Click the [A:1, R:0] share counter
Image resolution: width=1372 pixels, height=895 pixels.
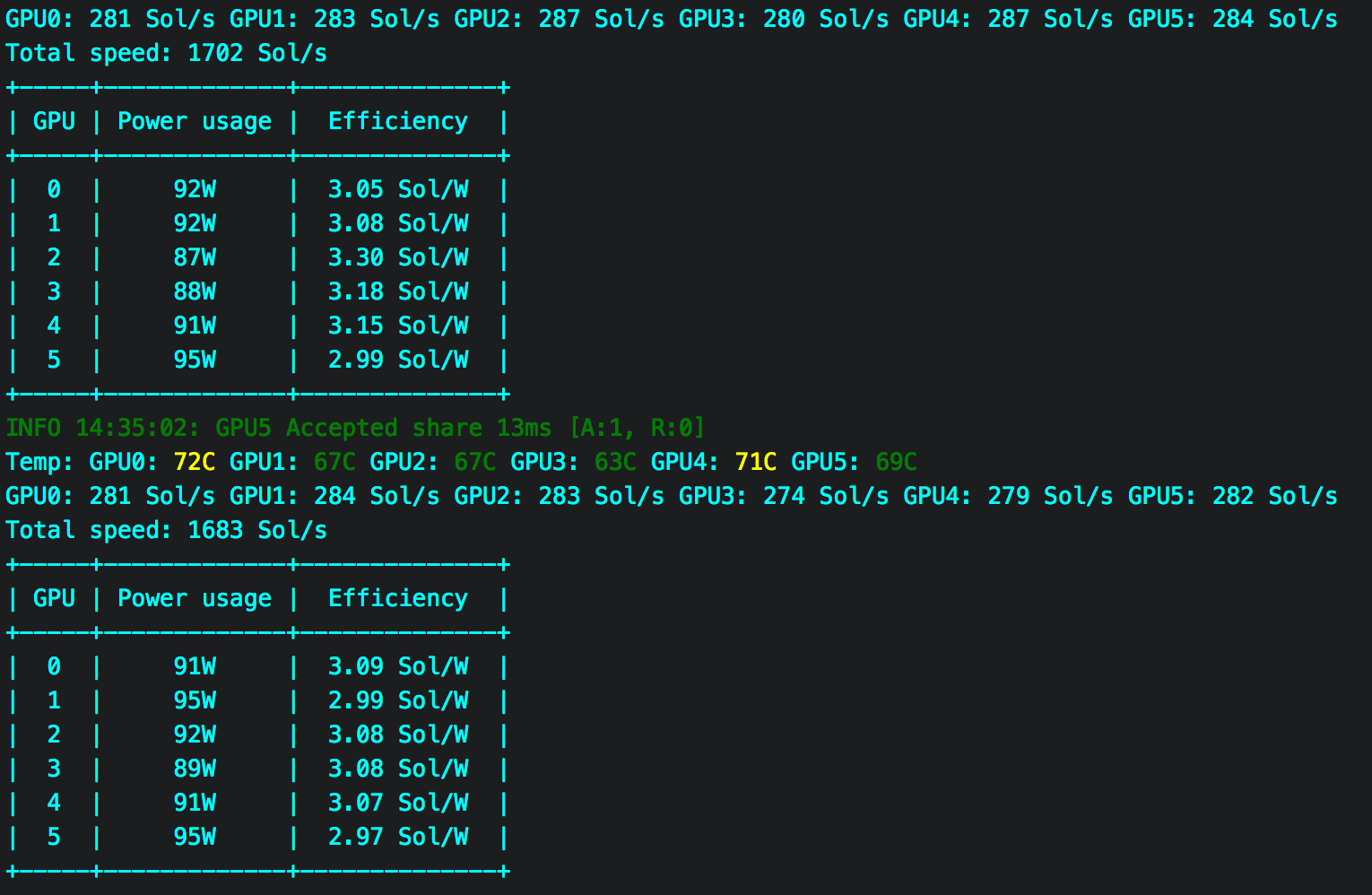coord(637,428)
